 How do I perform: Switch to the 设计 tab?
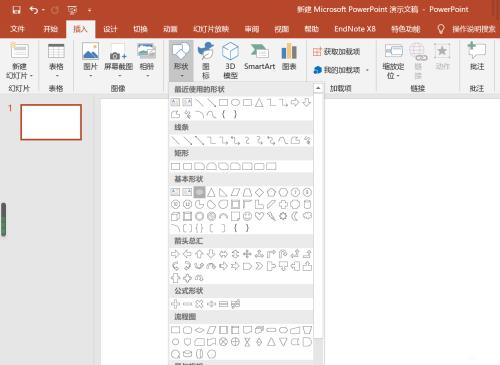110,29
